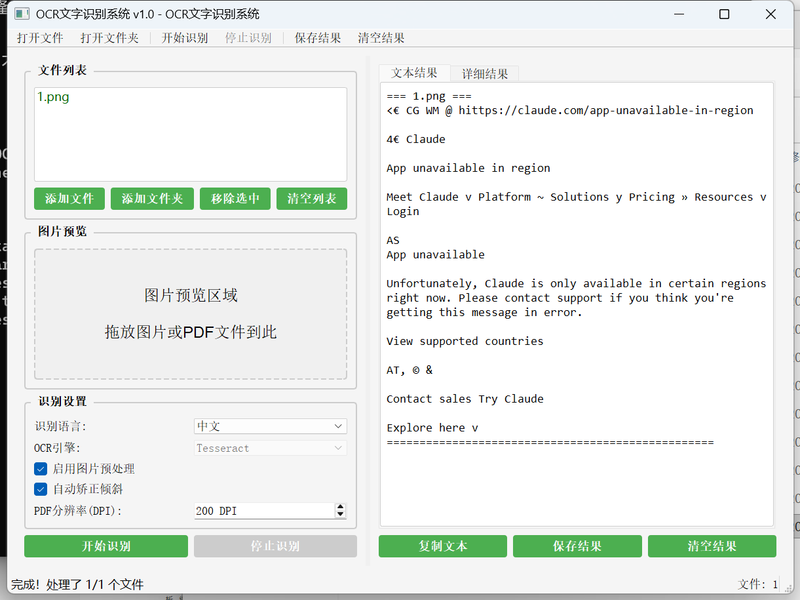Switch to the 详细结果 tab

tap(484, 73)
